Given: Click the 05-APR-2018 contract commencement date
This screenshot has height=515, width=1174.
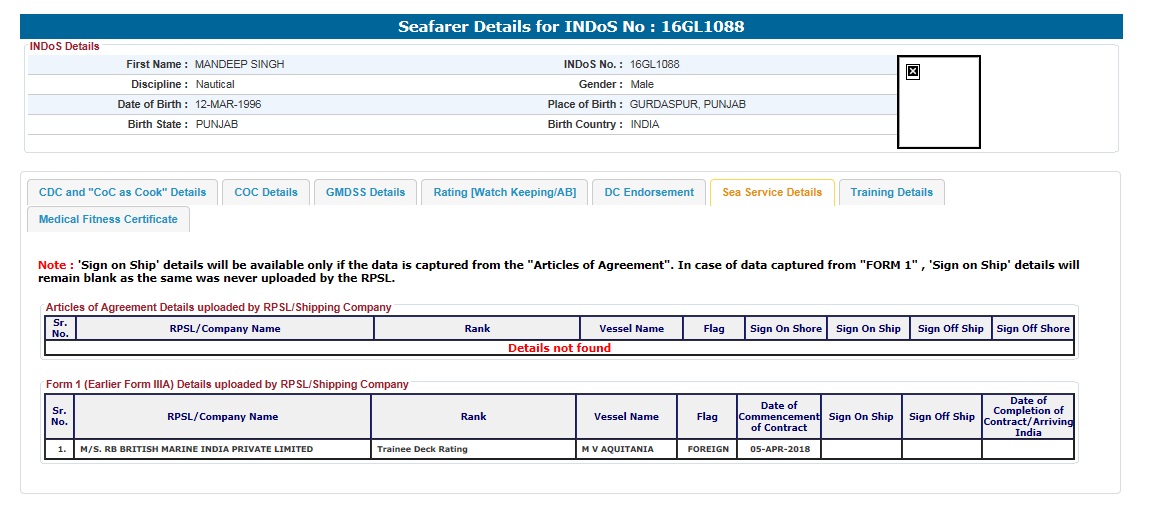Looking at the screenshot, I should (779, 449).
